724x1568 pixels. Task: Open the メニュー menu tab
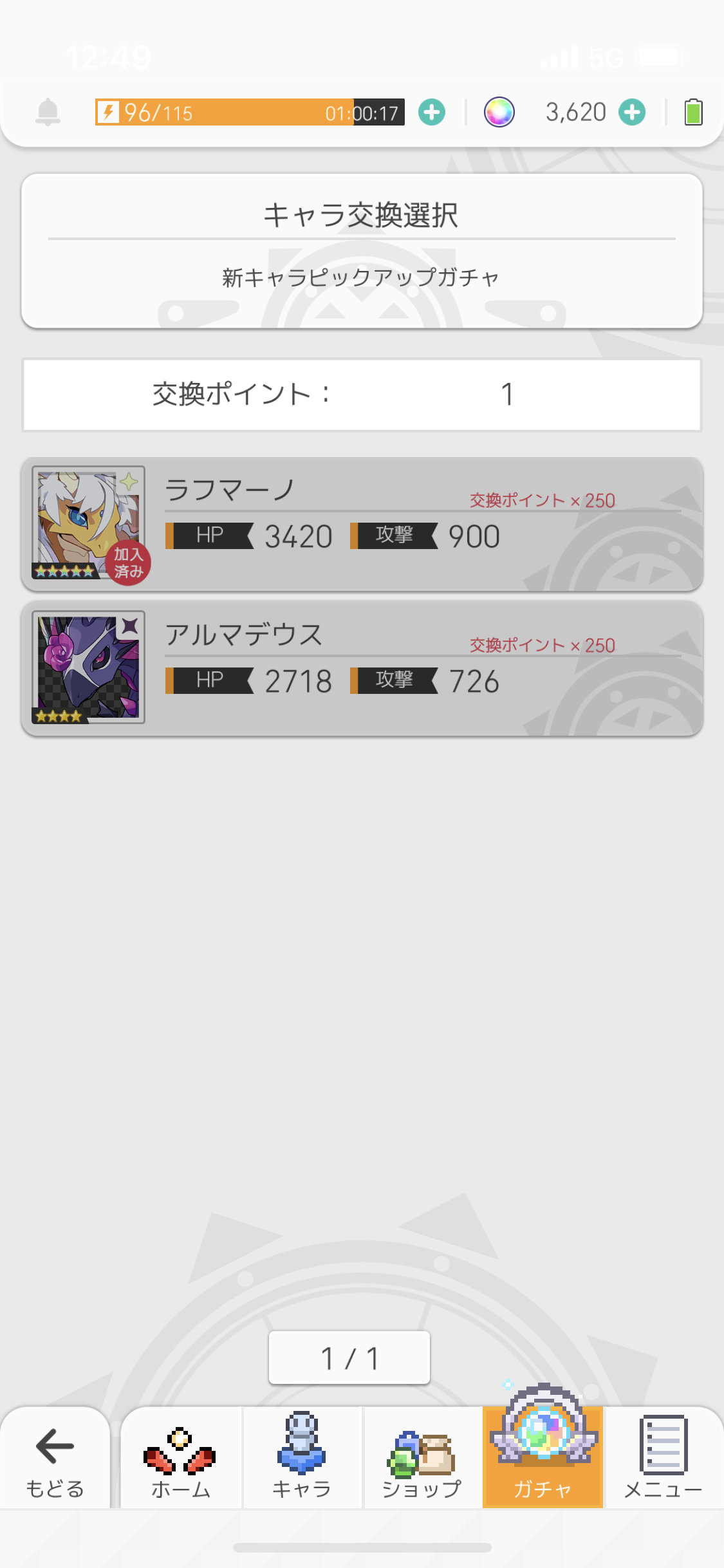point(664,1457)
